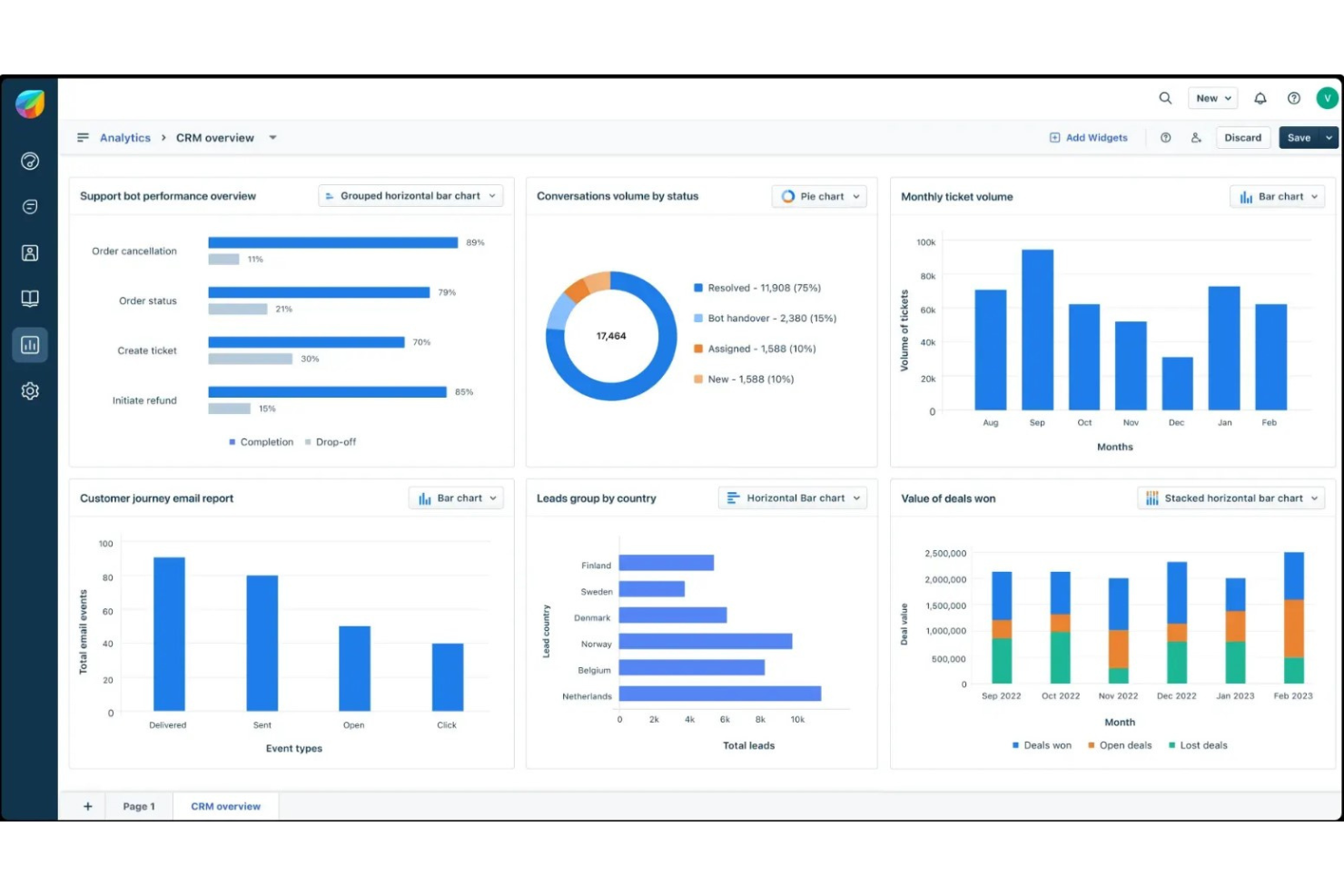Screen dimensions: 1344x896
Task: Switch to the Page 1 tab
Action: (139, 806)
